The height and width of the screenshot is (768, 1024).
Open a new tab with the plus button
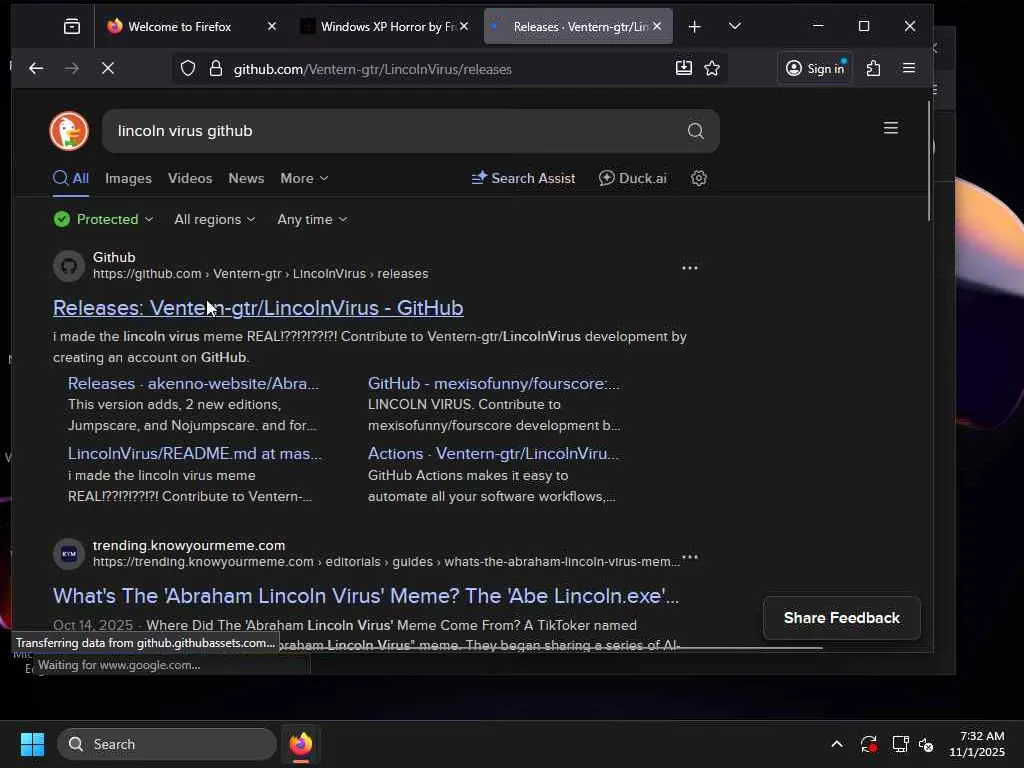(x=695, y=26)
